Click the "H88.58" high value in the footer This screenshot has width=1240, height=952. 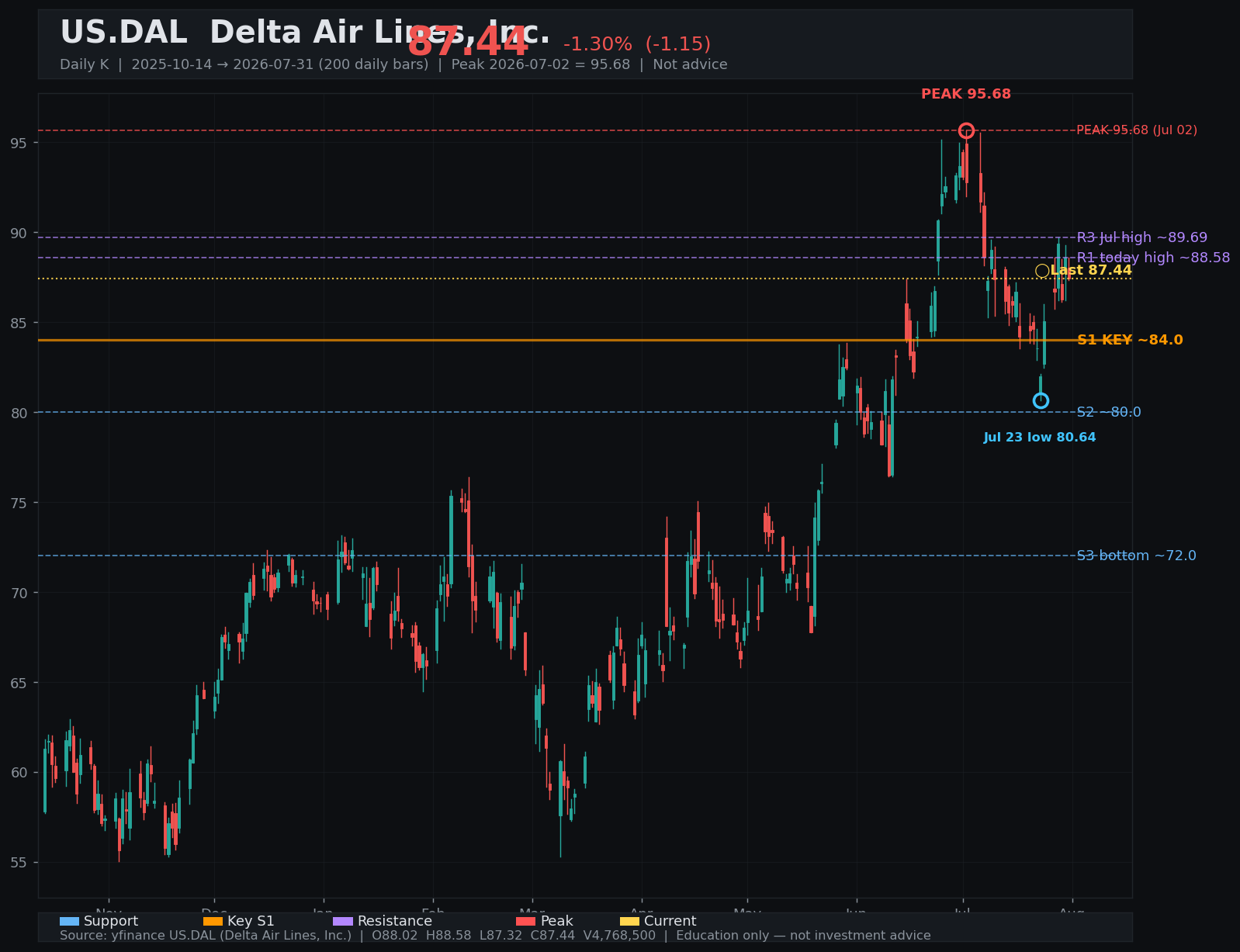[449, 936]
